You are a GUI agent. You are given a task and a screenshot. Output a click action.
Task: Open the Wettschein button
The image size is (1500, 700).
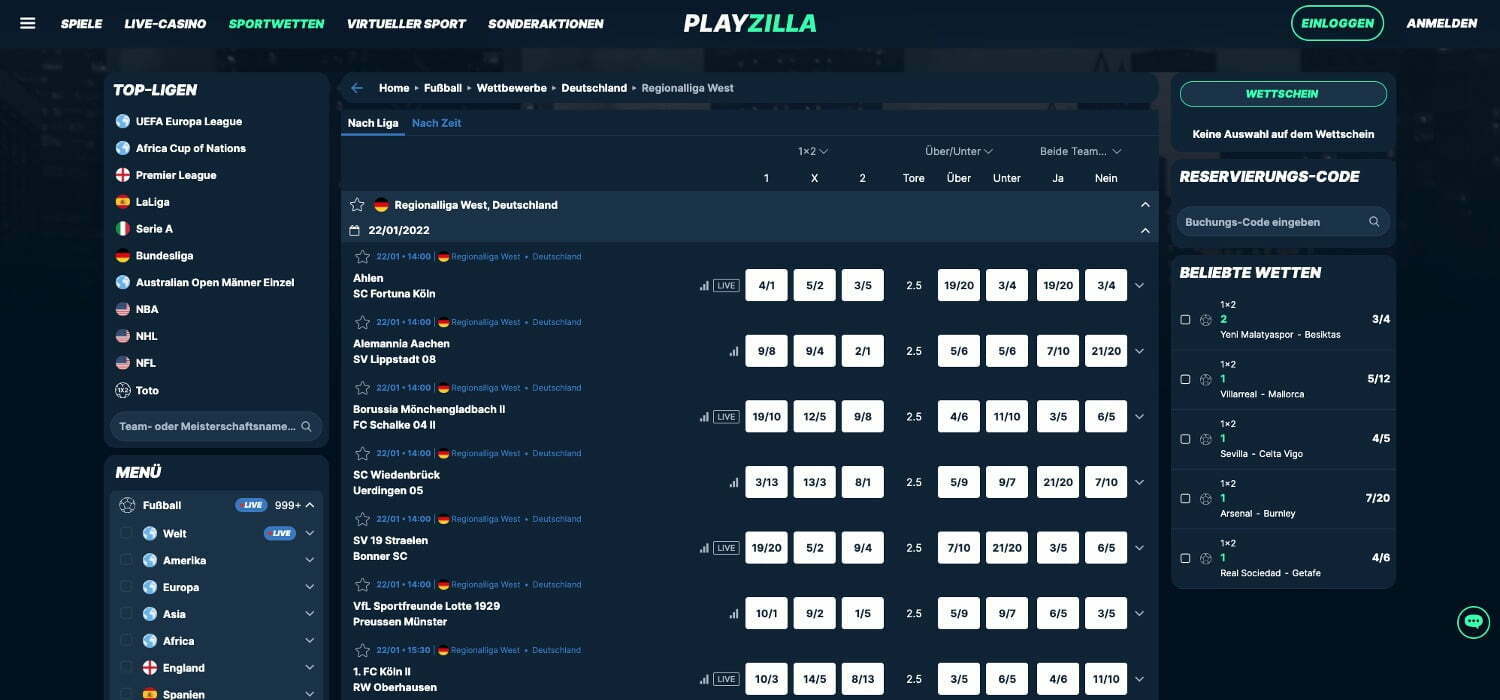1283,94
